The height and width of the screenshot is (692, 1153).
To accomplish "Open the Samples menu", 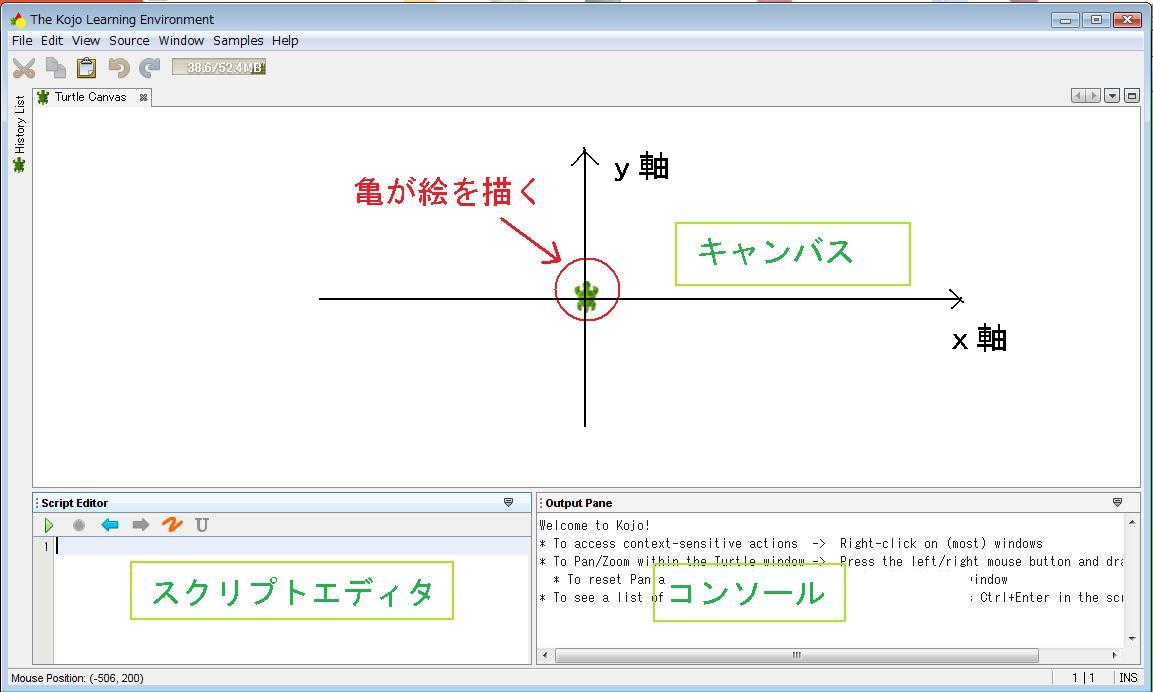I will pos(238,41).
